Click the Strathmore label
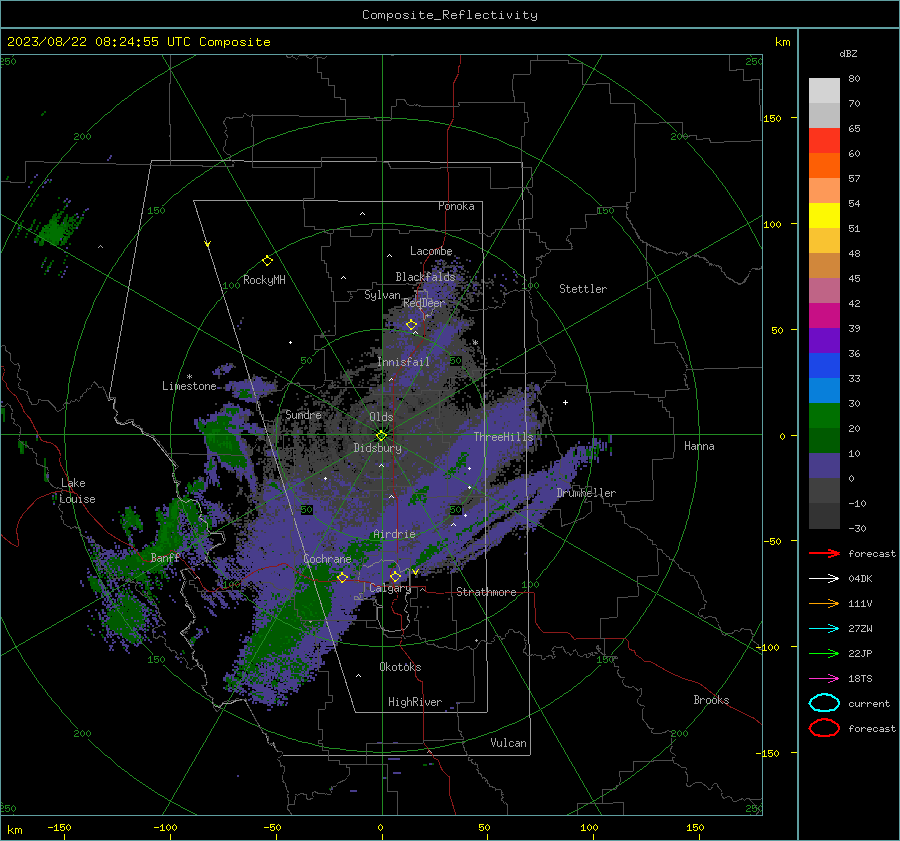Viewport: 900px width, 841px height. coord(486,592)
